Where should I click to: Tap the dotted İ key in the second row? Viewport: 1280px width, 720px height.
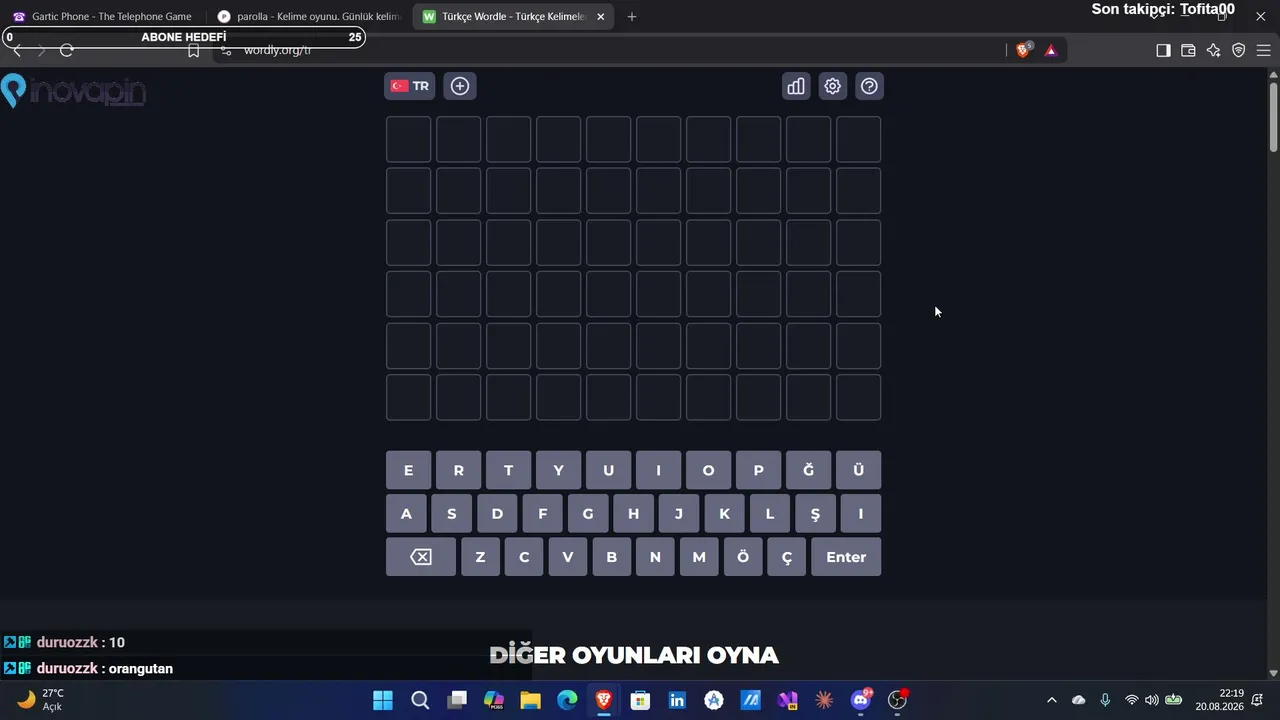860,514
